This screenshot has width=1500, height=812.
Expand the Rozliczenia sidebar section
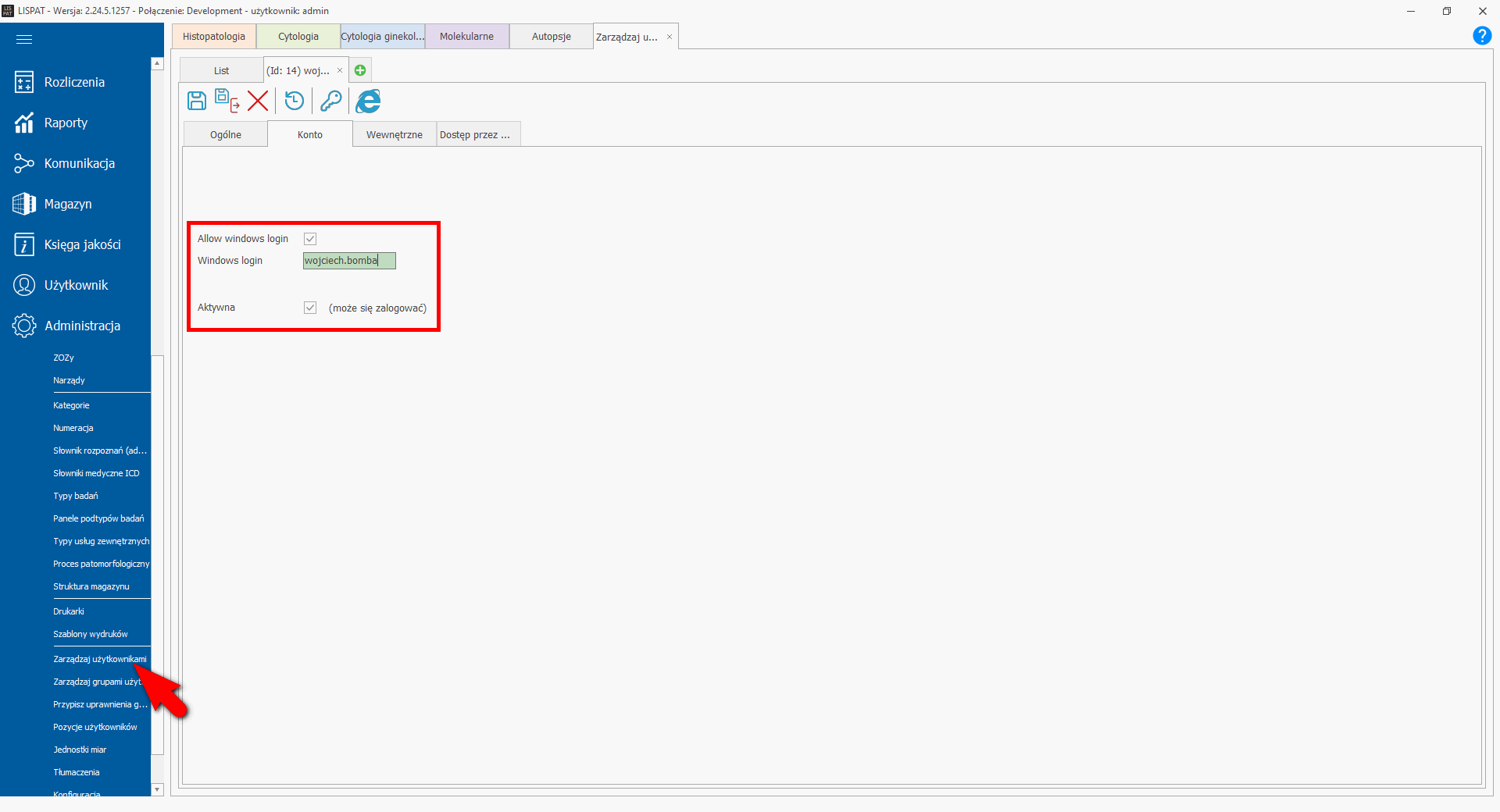coord(74,82)
